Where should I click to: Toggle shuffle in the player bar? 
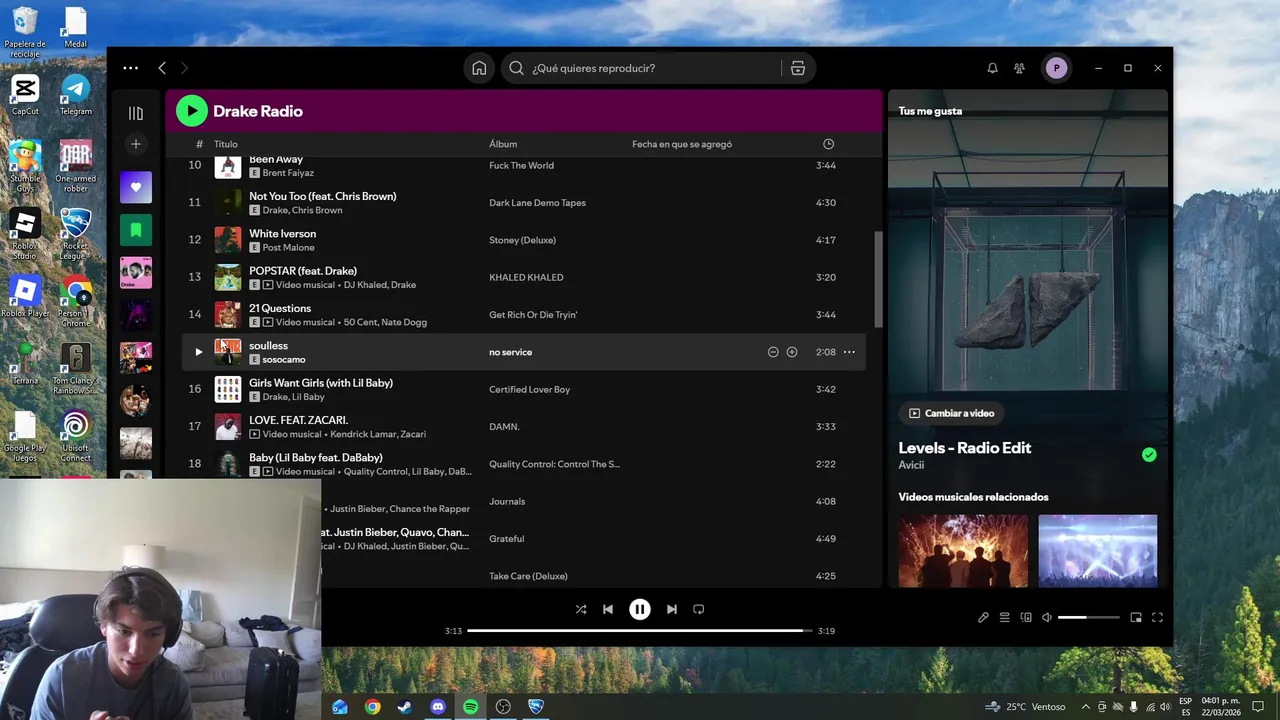(581, 609)
